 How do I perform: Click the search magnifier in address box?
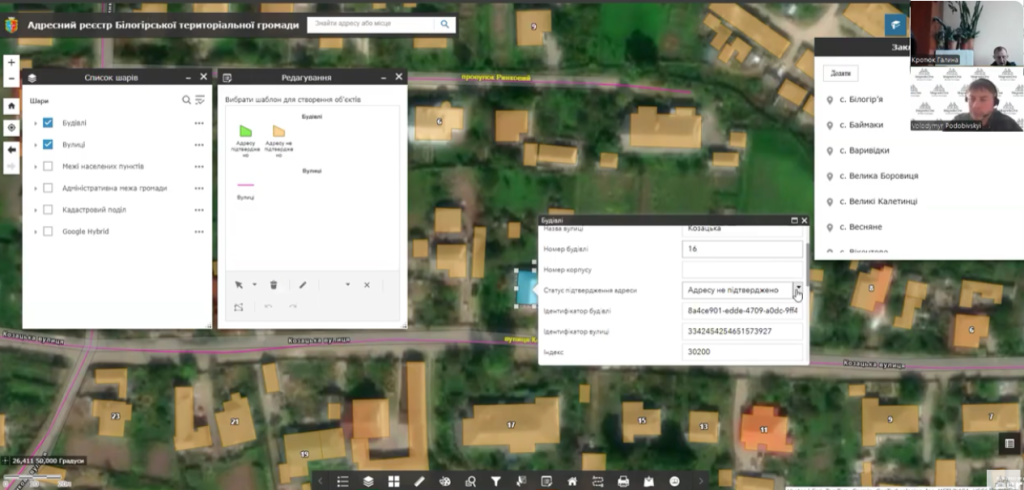(x=443, y=24)
